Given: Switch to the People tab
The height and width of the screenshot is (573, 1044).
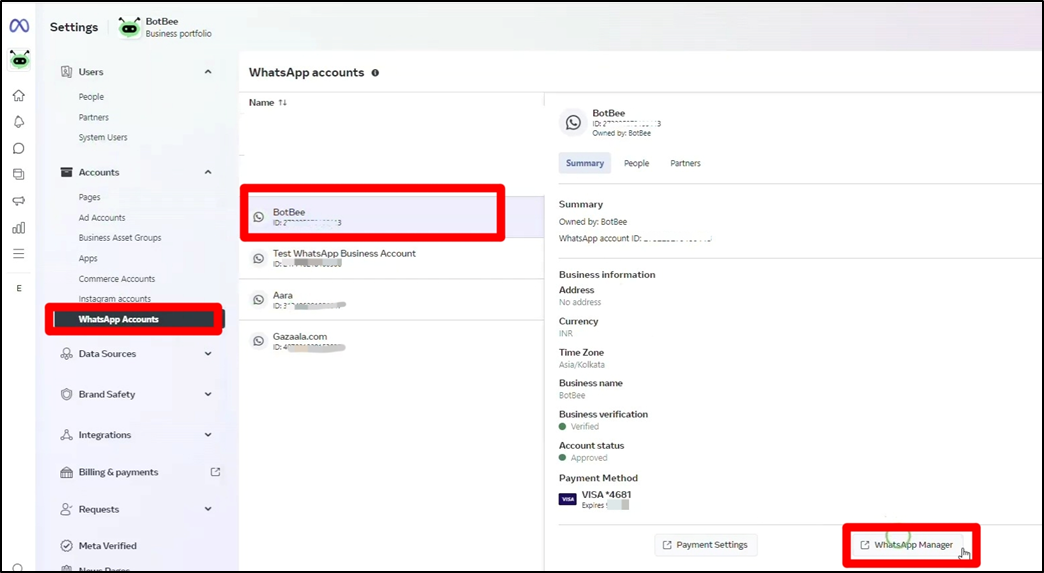Looking at the screenshot, I should (636, 163).
